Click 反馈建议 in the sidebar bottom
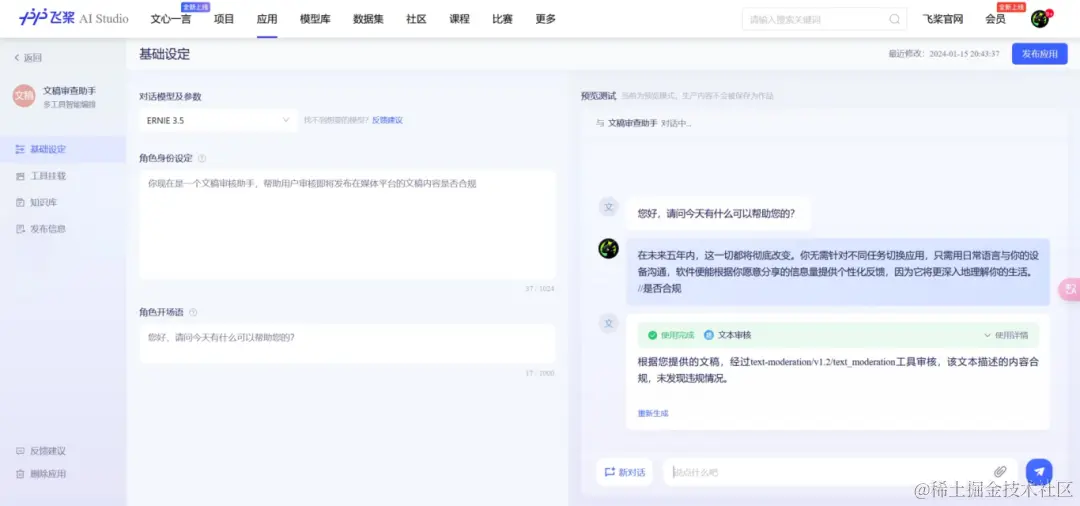 [41, 451]
